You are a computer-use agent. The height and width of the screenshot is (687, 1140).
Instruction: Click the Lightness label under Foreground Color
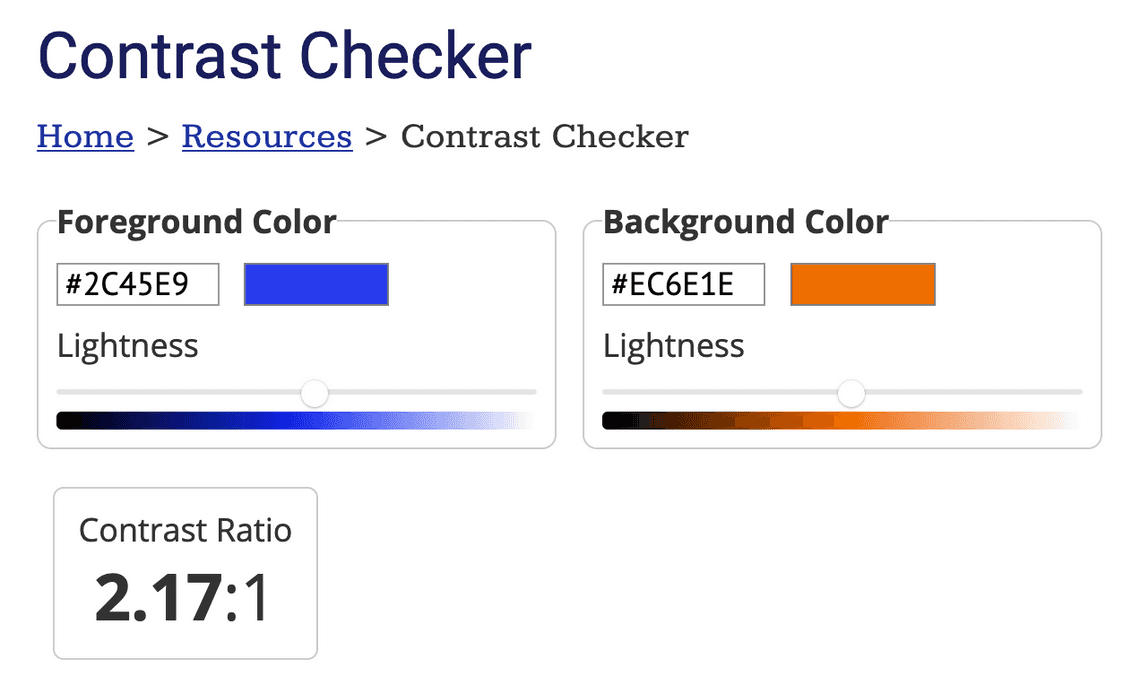(x=128, y=346)
